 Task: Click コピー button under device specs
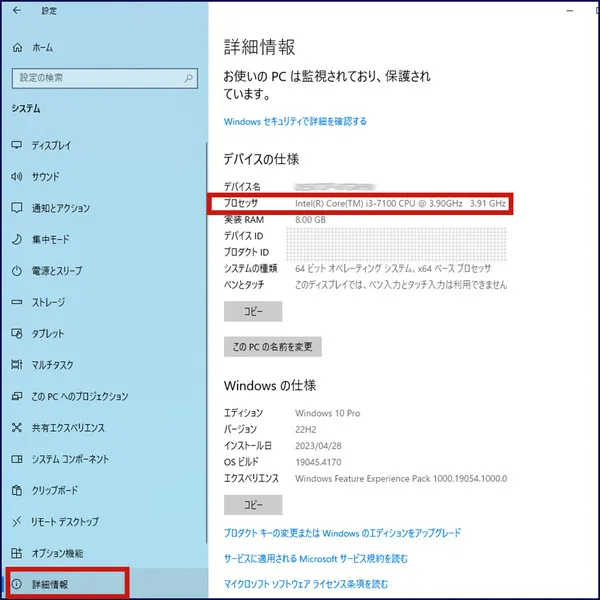[x=253, y=311]
